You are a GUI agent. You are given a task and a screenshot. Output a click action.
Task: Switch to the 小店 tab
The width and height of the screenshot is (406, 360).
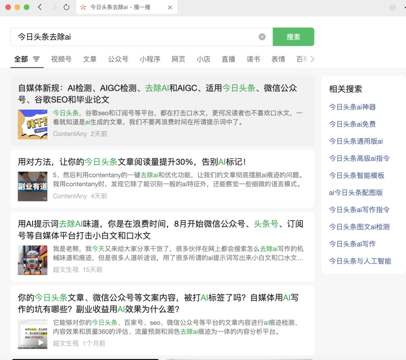coord(203,59)
